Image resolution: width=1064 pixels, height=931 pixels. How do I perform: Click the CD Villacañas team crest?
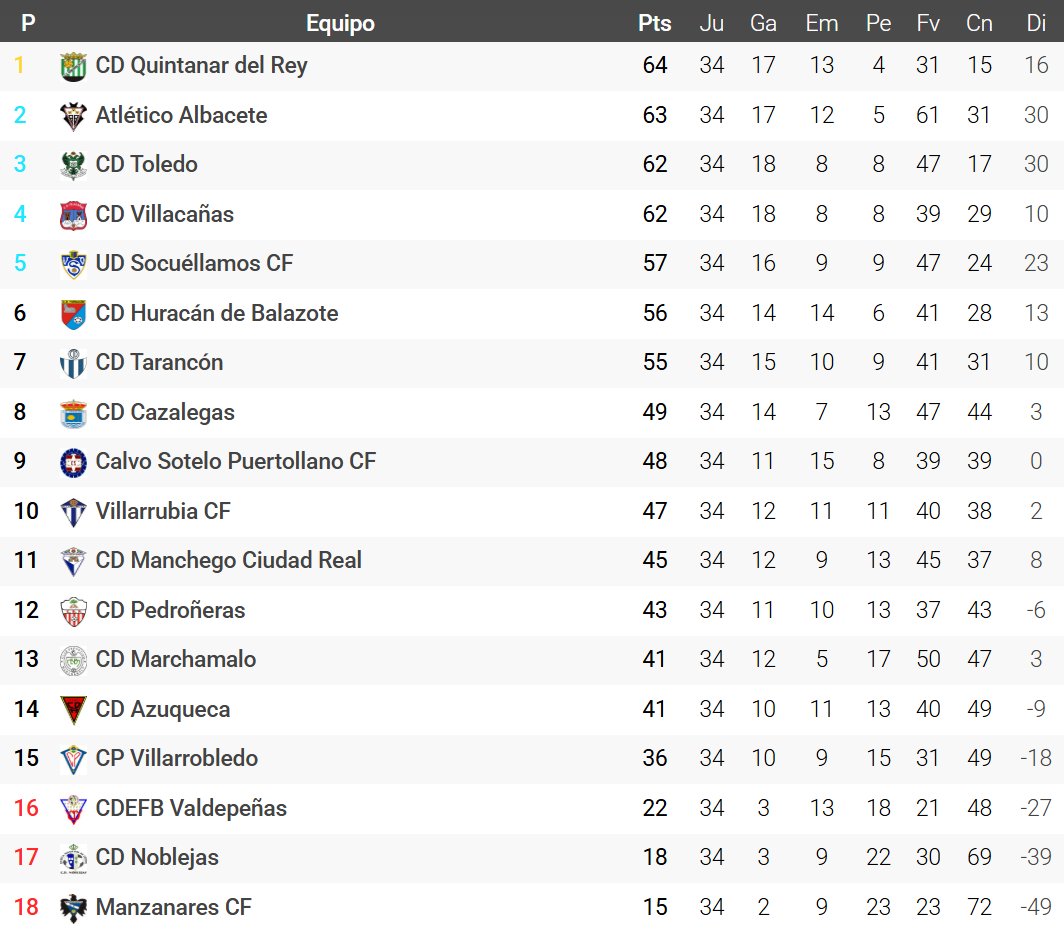[x=73, y=215]
